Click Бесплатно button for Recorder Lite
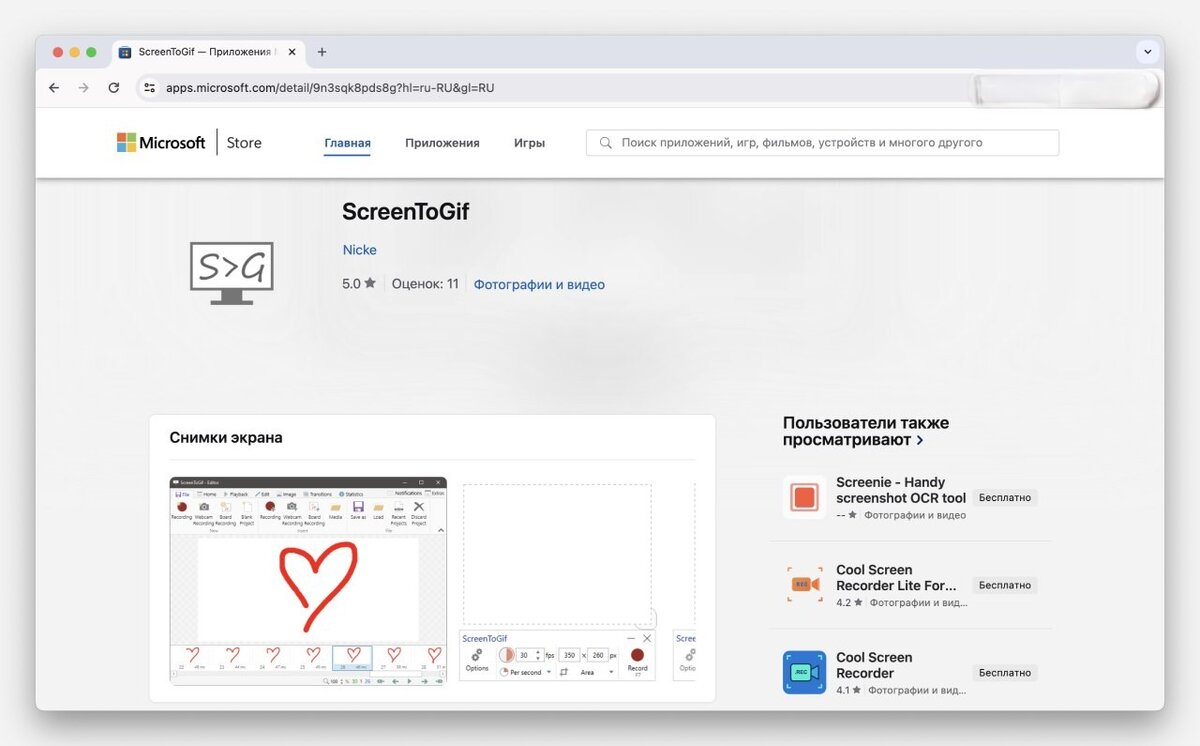 tap(1005, 585)
